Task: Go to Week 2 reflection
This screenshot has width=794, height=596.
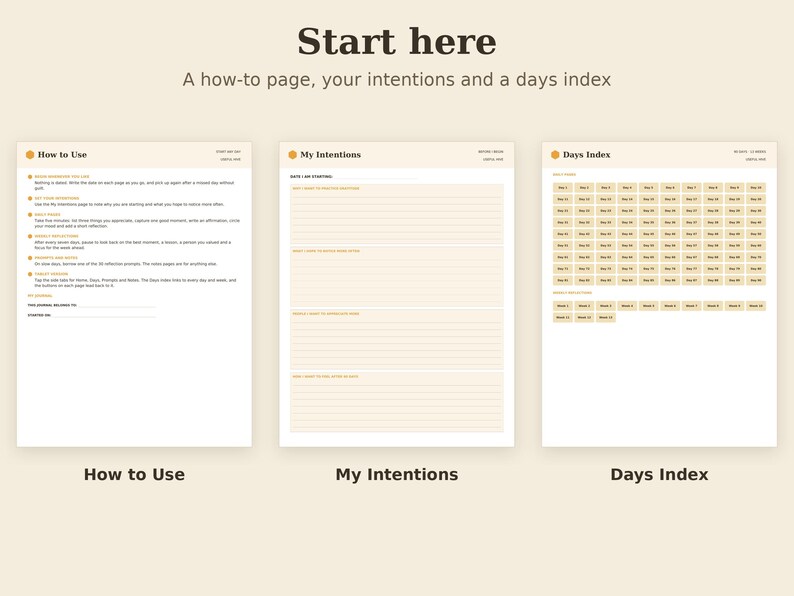Action: click(x=584, y=306)
